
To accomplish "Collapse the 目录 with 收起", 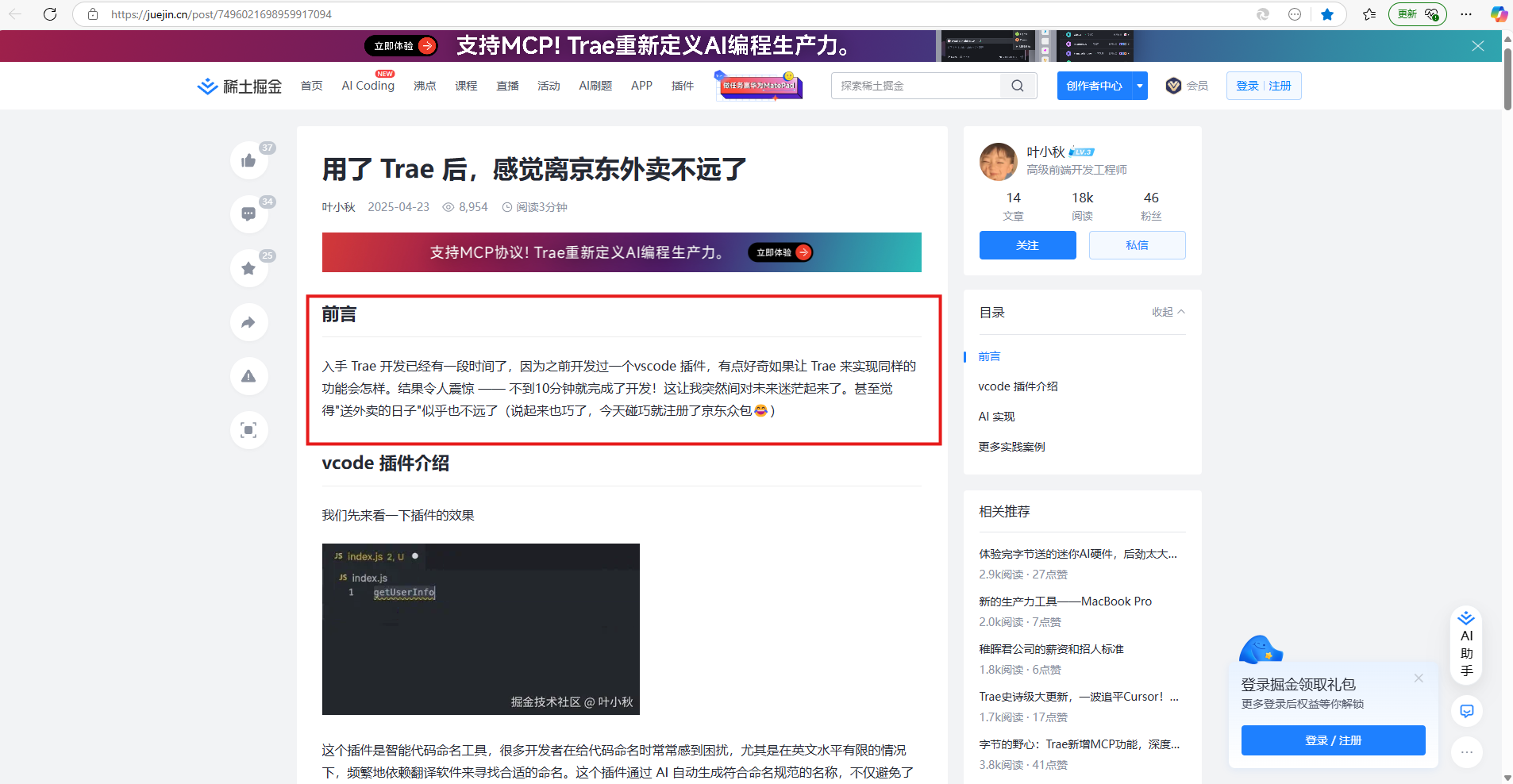I will pyautogui.click(x=1168, y=312).
